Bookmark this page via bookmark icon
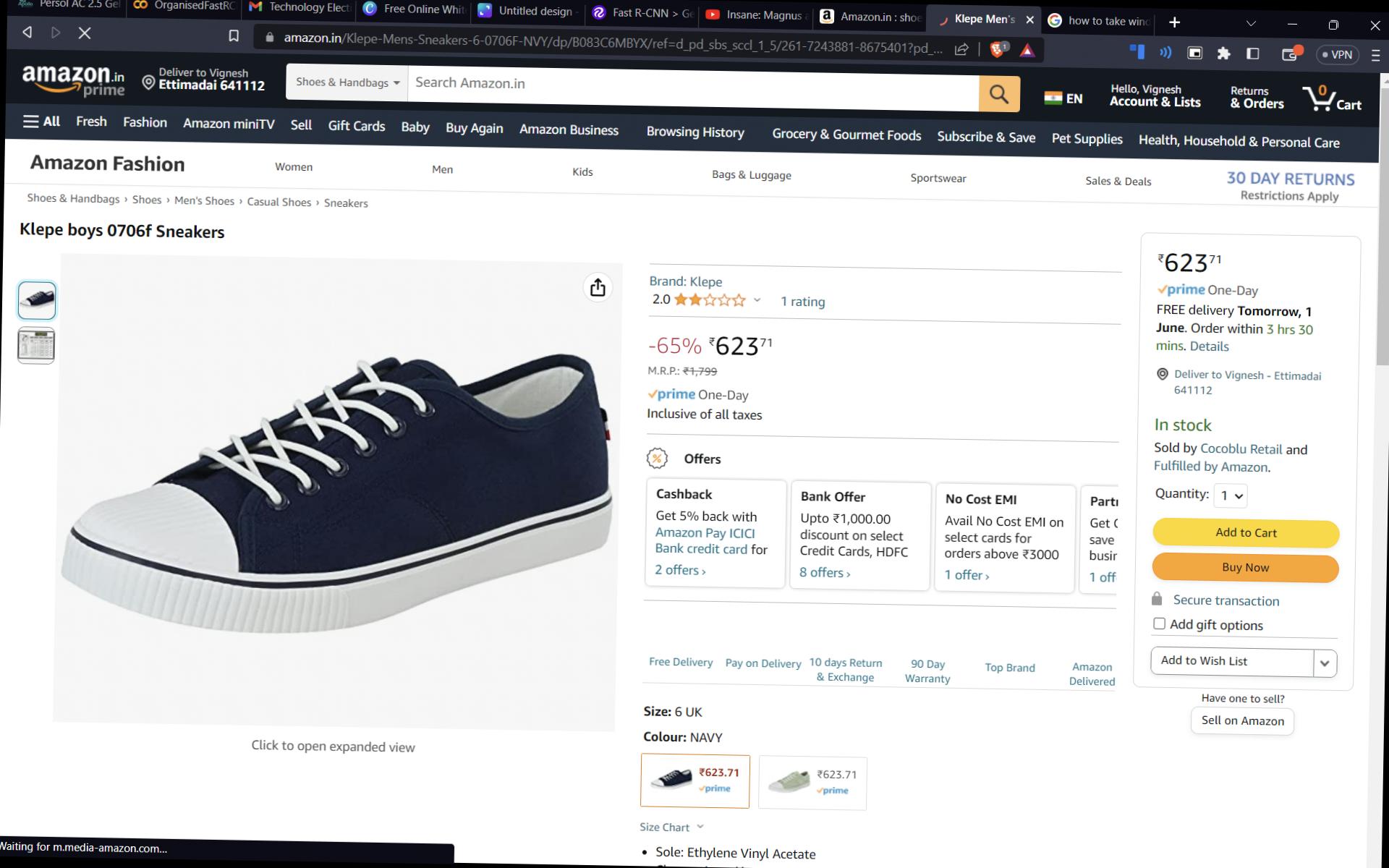The image size is (1389, 868). [x=234, y=35]
